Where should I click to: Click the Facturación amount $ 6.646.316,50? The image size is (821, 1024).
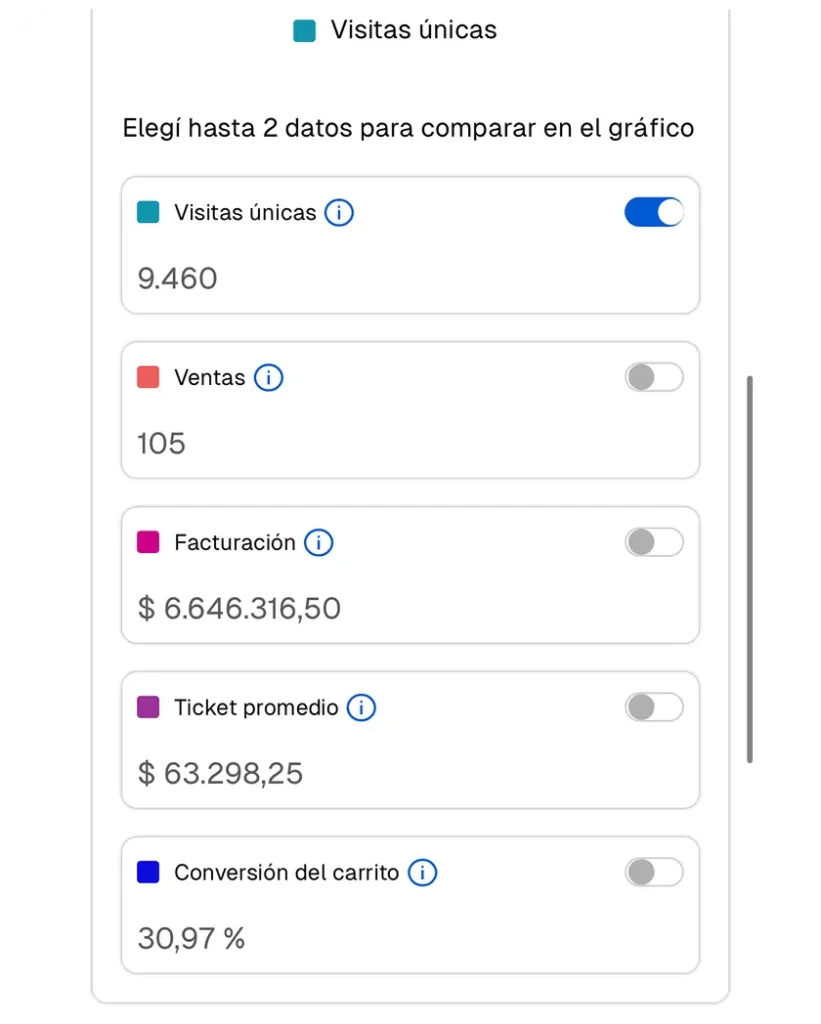pyautogui.click(x=239, y=608)
